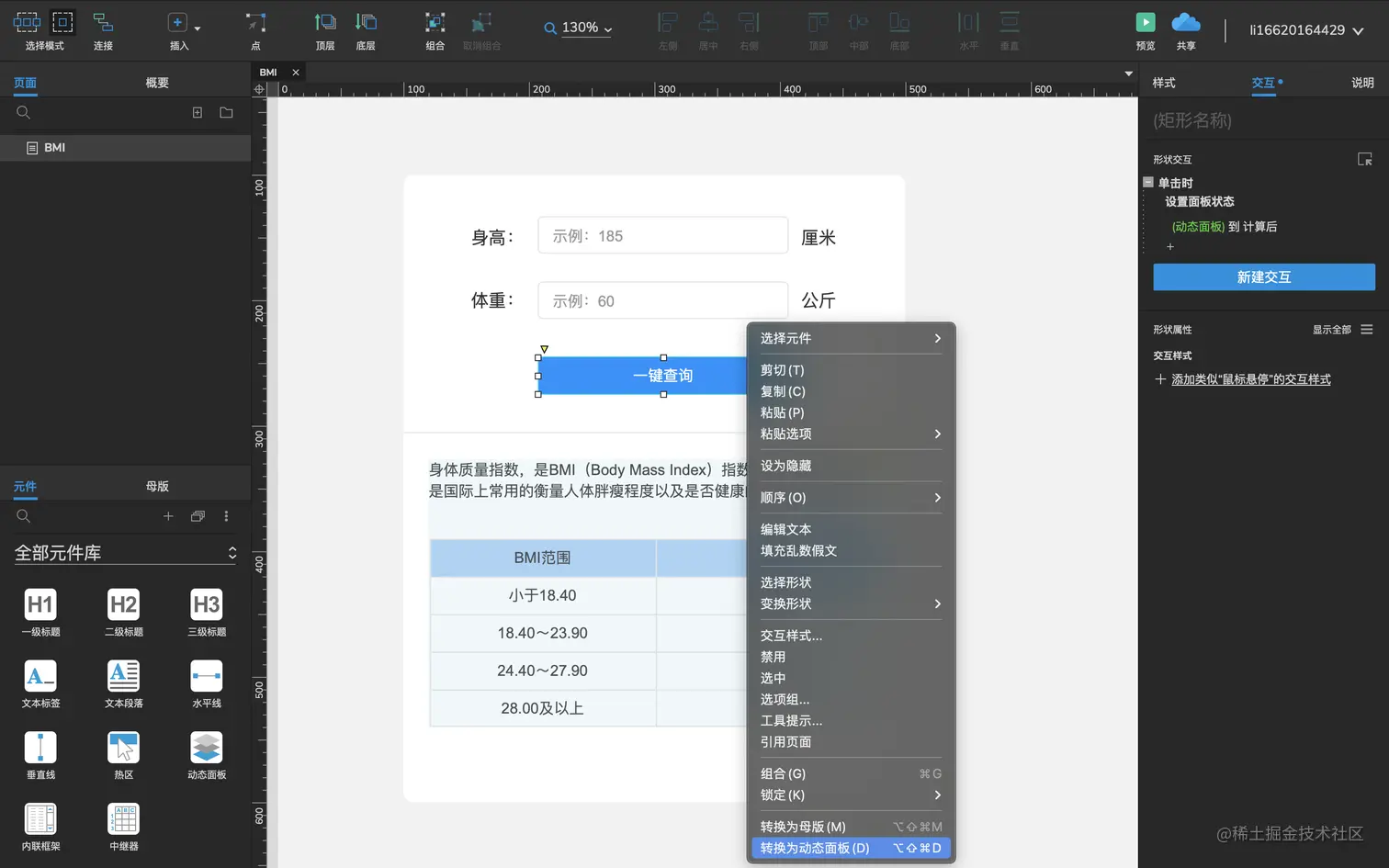The height and width of the screenshot is (868, 1389).
Task: Click the 居中 align center icon
Action: (x=708, y=22)
